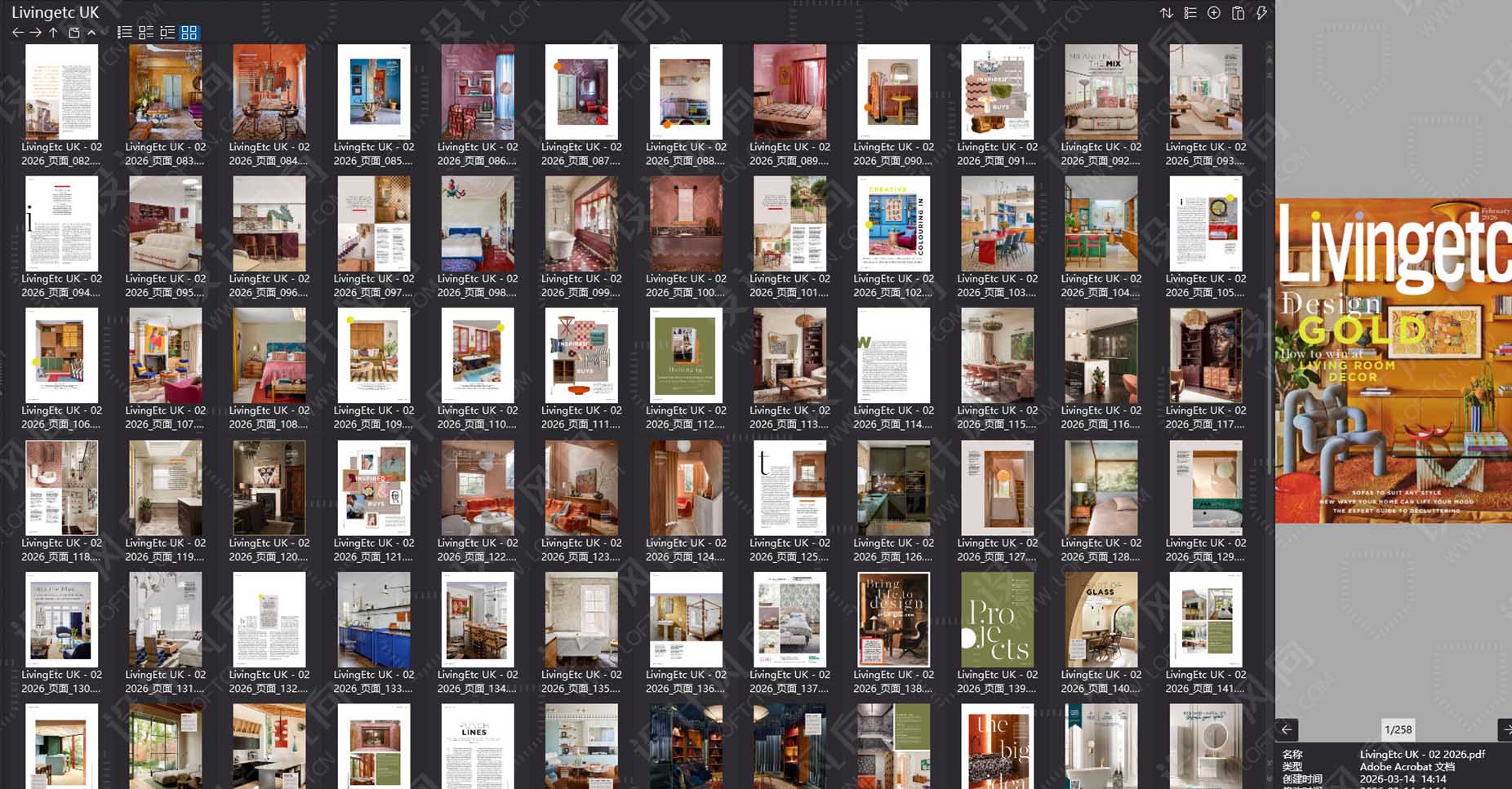Click the 1/258 page counter in preview
Viewport: 1512px width, 789px height.
click(1398, 729)
